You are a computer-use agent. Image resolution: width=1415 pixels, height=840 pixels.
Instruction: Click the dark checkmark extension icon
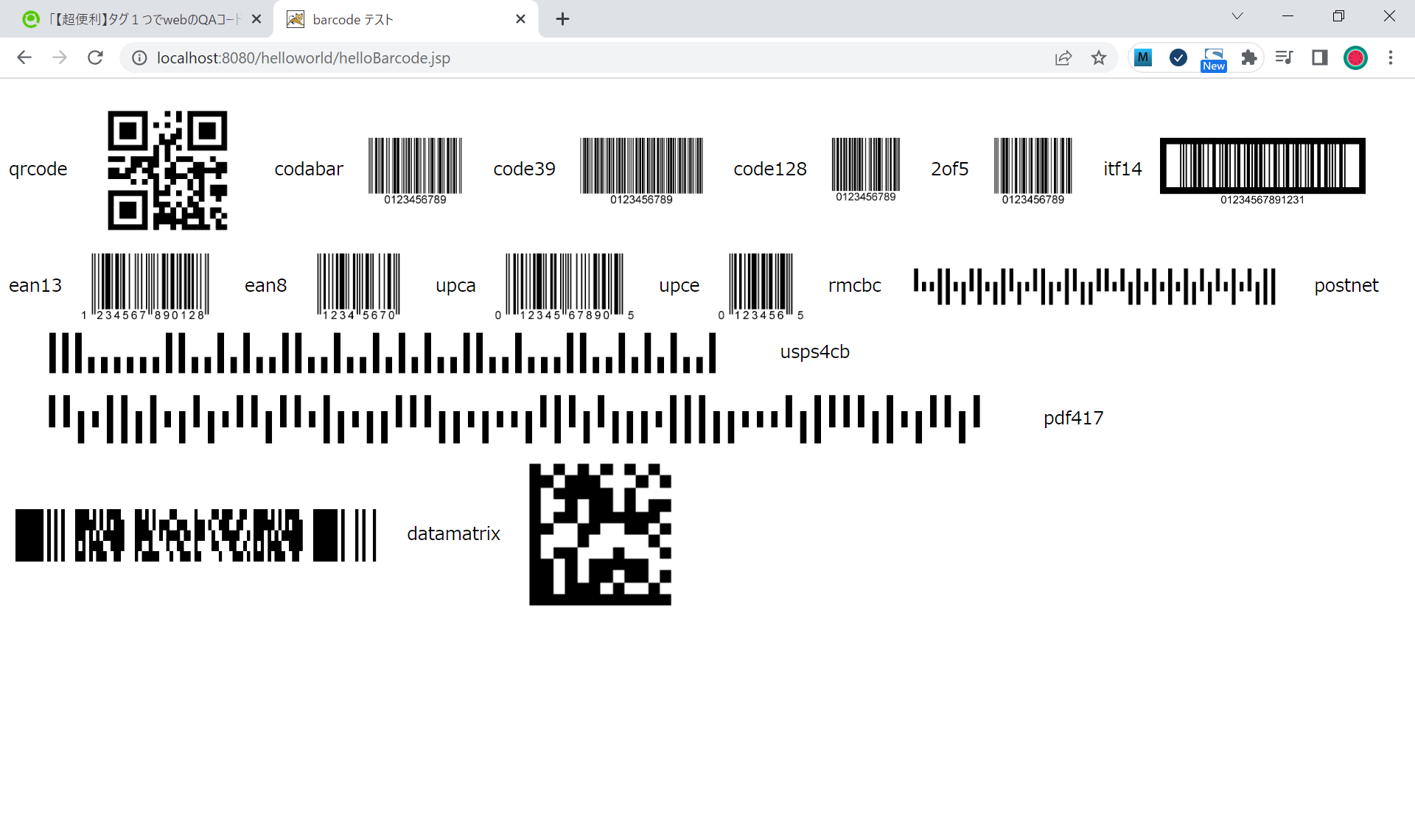1178,57
